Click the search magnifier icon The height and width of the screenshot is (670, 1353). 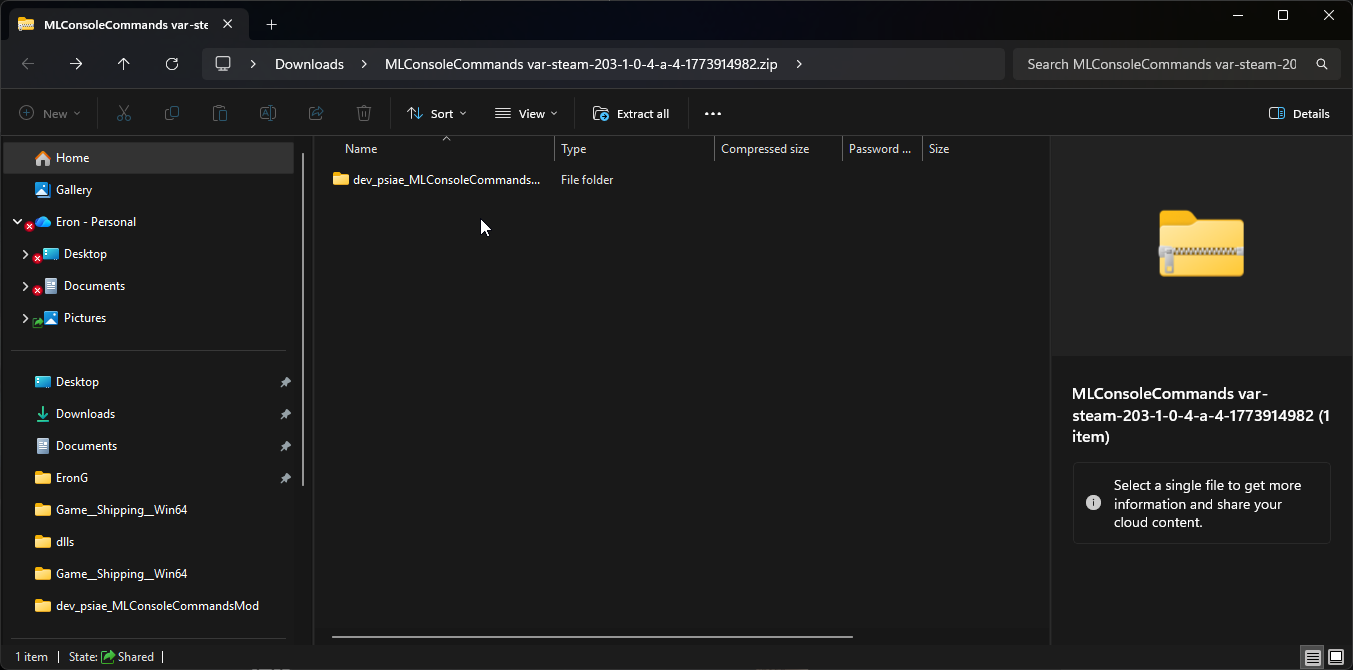(x=1322, y=64)
